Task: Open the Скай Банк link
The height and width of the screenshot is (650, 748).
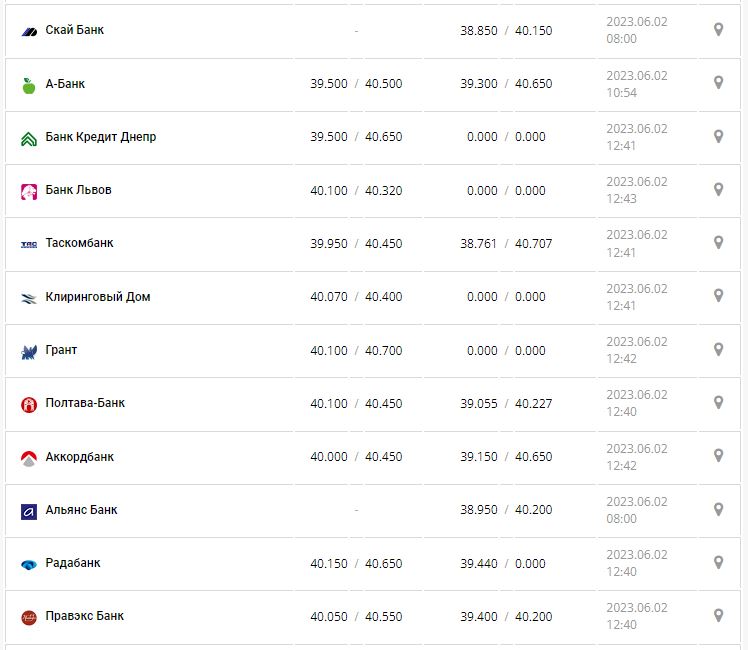Action: click(74, 30)
